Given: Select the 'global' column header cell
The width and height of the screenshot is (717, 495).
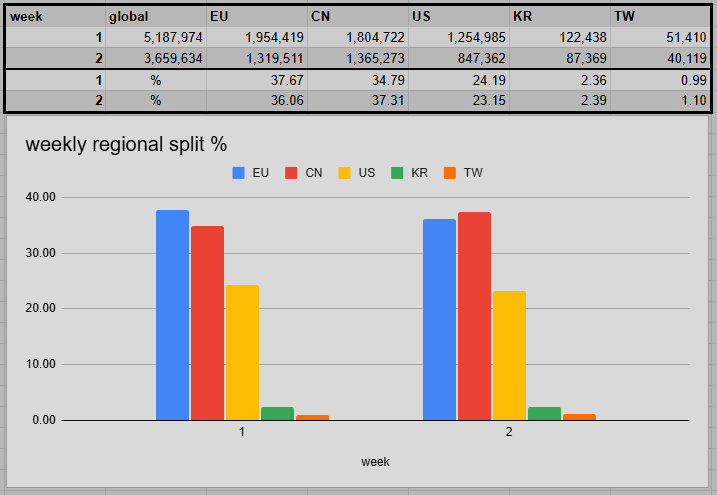Looking at the screenshot, I should coord(156,16).
